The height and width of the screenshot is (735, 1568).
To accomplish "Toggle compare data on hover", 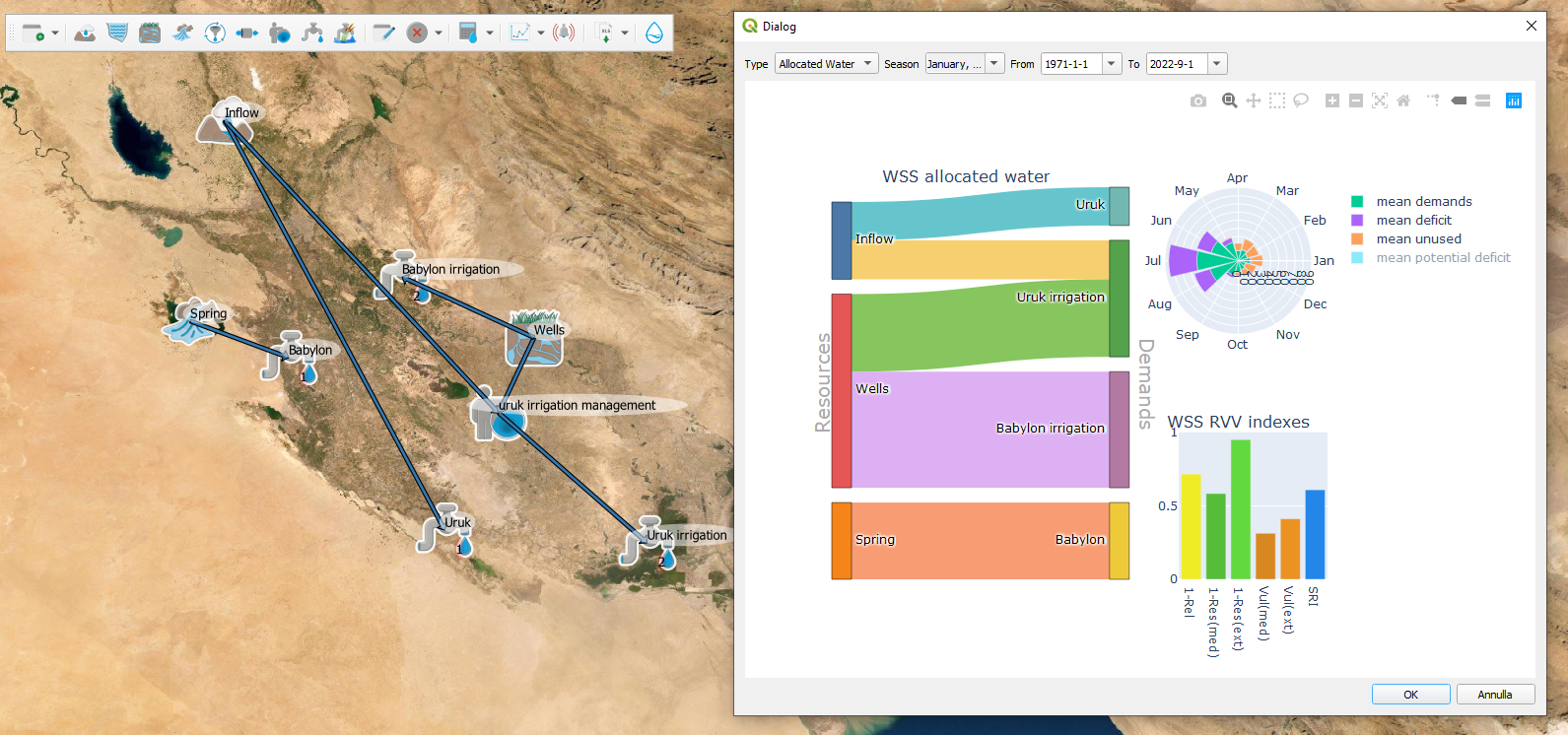I will point(1482,100).
